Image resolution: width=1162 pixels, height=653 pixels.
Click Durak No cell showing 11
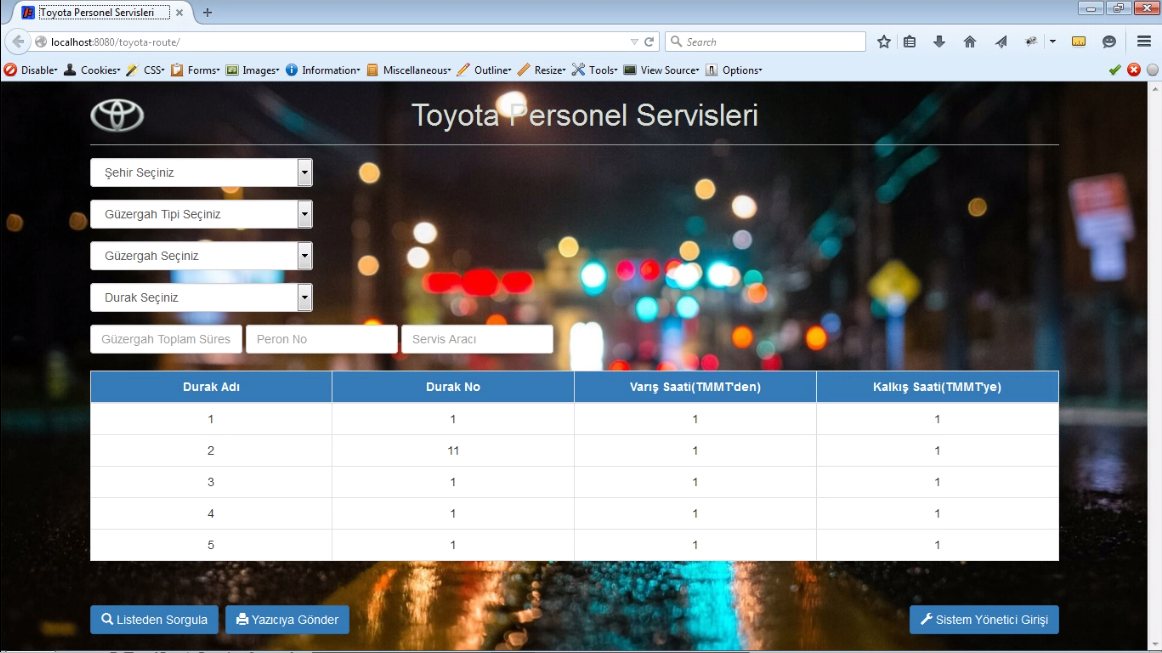pos(453,451)
